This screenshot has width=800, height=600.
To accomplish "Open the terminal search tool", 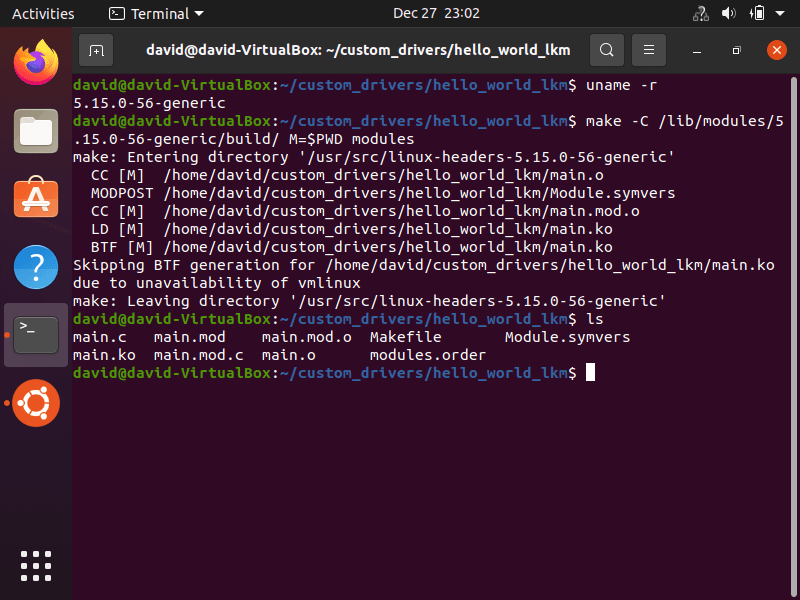I will 607,49.
